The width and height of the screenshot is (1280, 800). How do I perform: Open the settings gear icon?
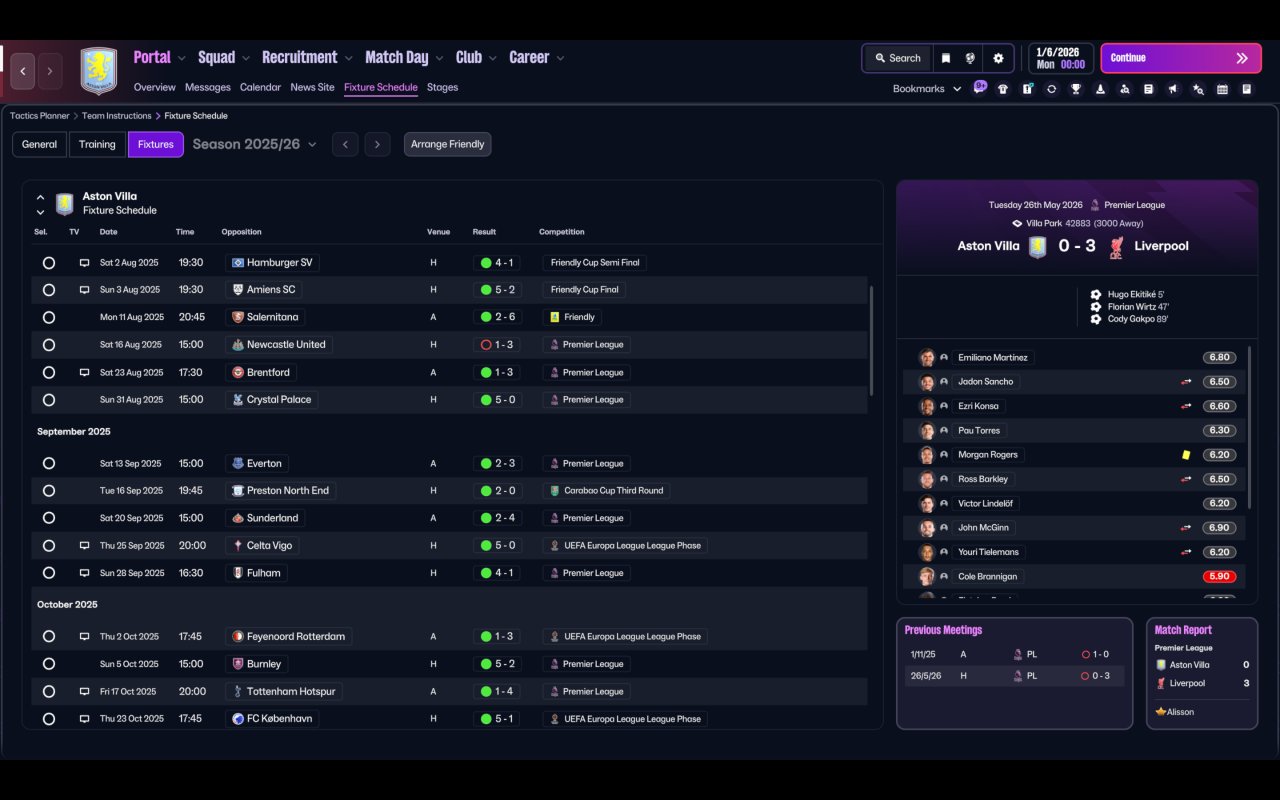coord(998,58)
